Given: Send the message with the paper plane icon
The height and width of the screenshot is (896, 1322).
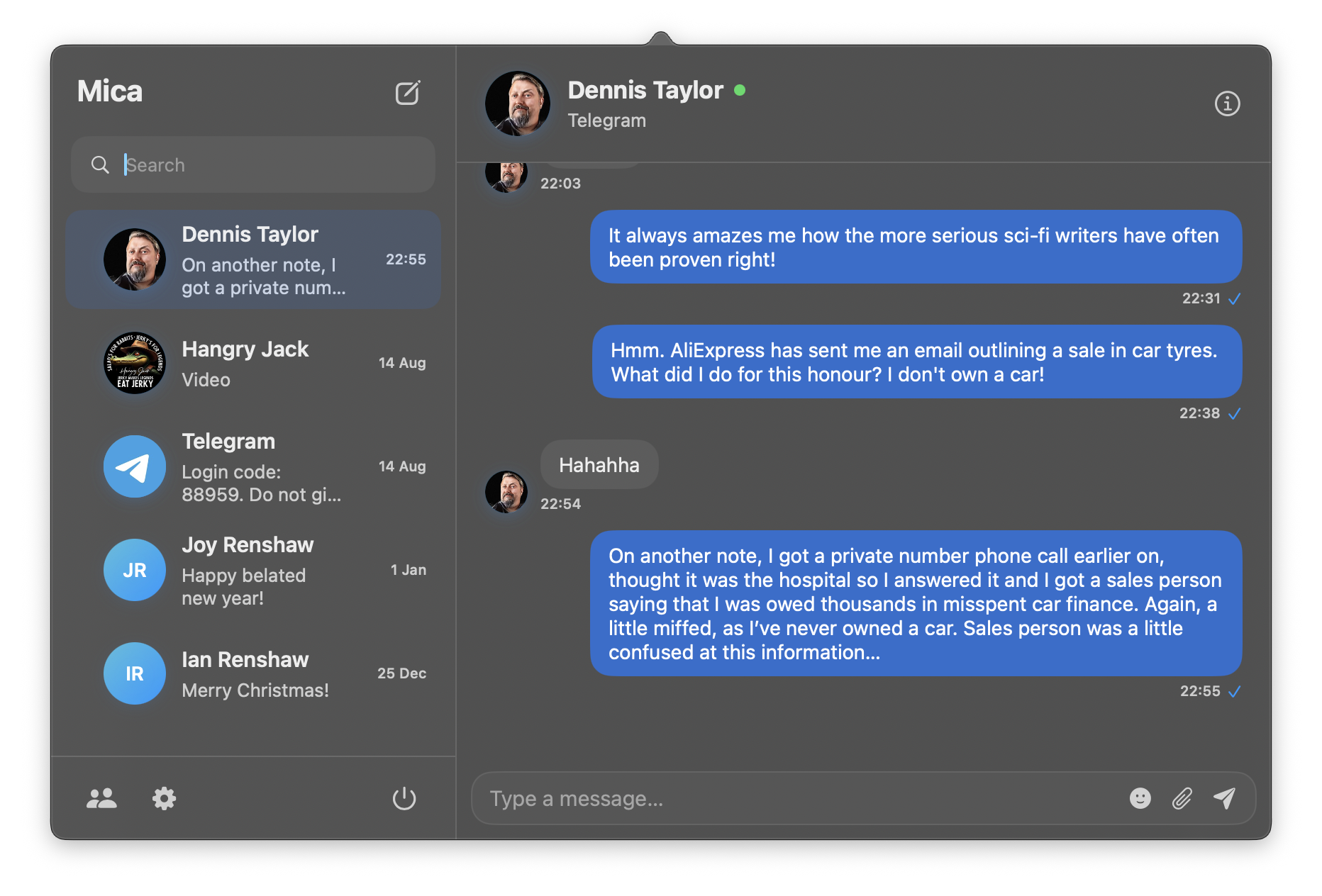Looking at the screenshot, I should click(1224, 798).
